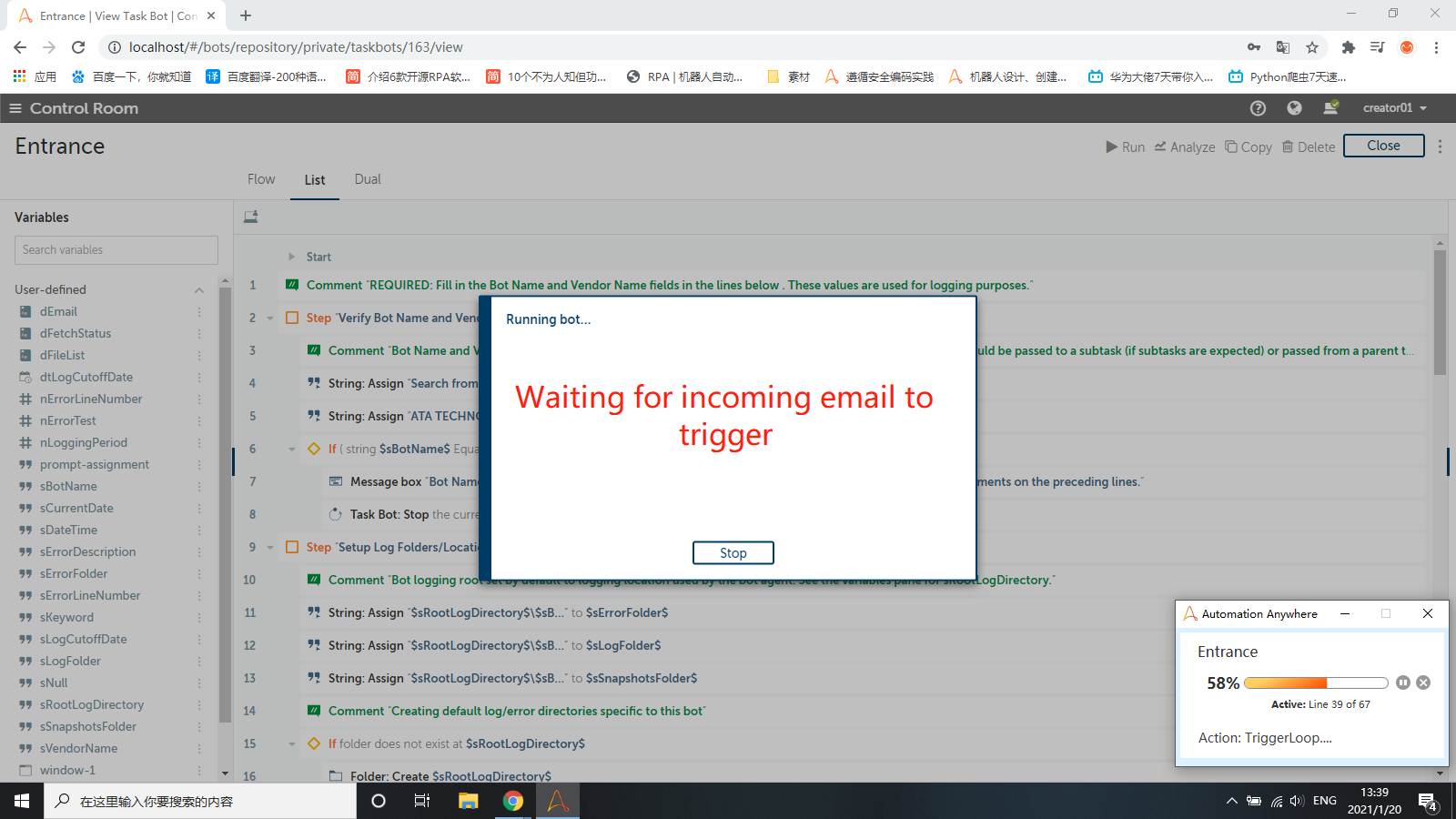Go back in browser history

tap(20, 47)
